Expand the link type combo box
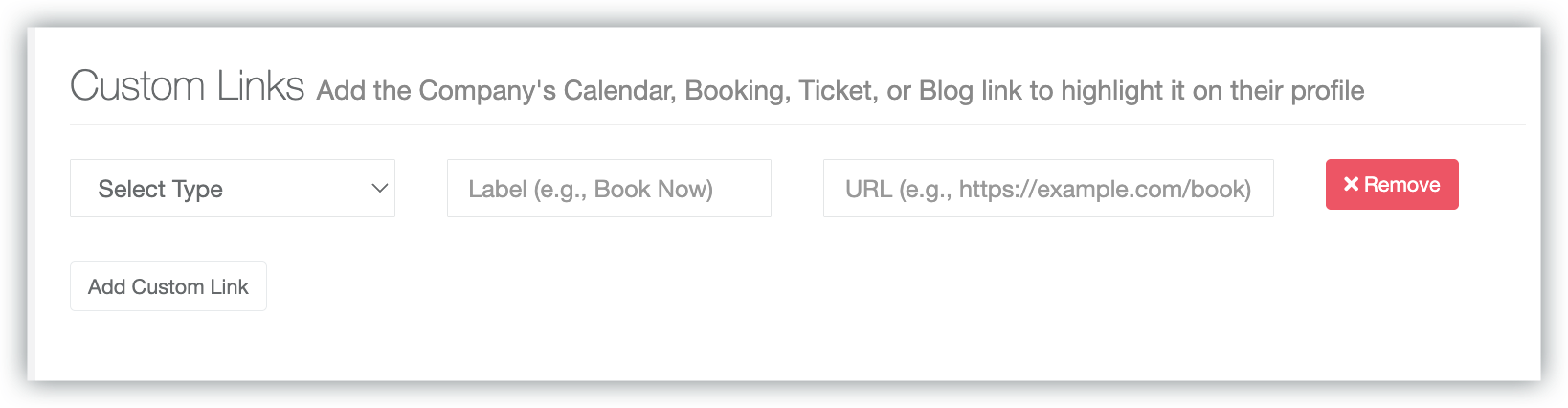Image resolution: width=1568 pixels, height=408 pixels. pos(232,189)
